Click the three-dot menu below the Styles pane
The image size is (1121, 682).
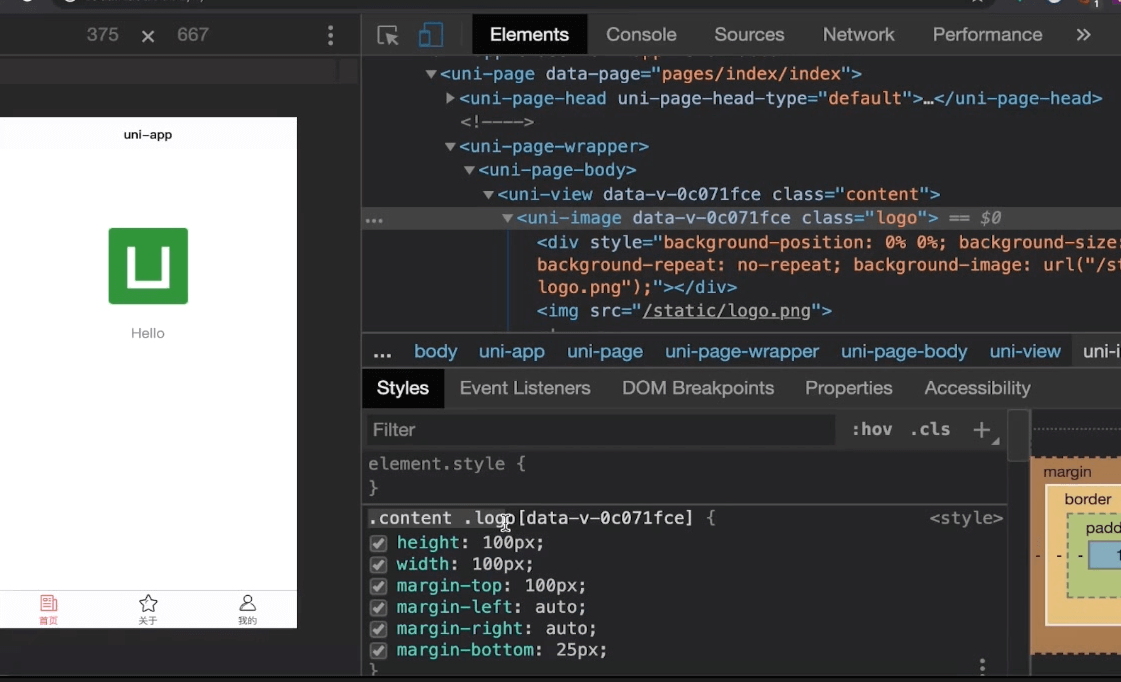[x=982, y=666]
